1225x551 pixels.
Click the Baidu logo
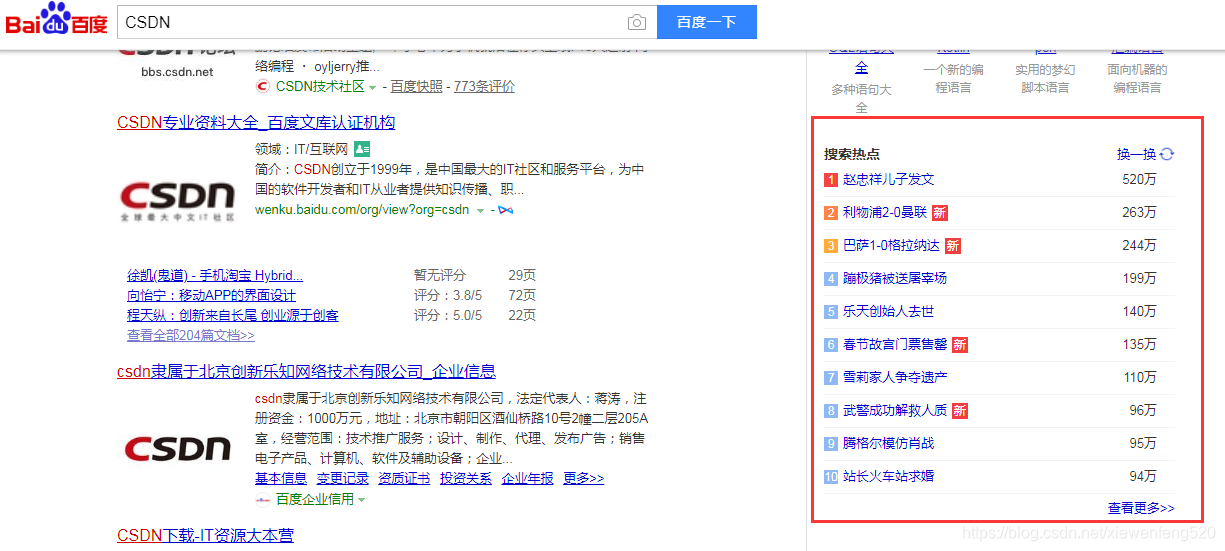(57, 19)
